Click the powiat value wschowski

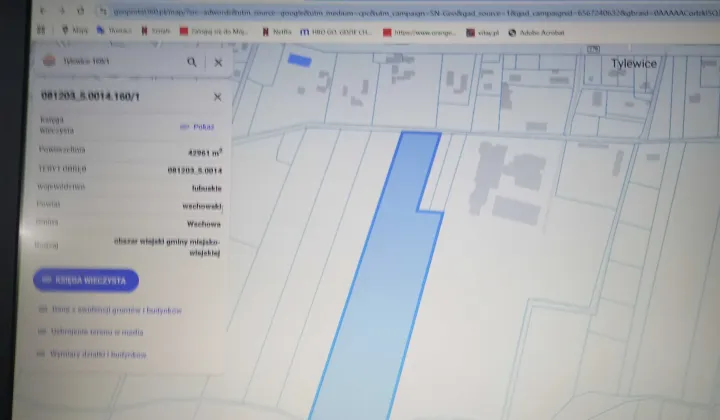(x=202, y=206)
